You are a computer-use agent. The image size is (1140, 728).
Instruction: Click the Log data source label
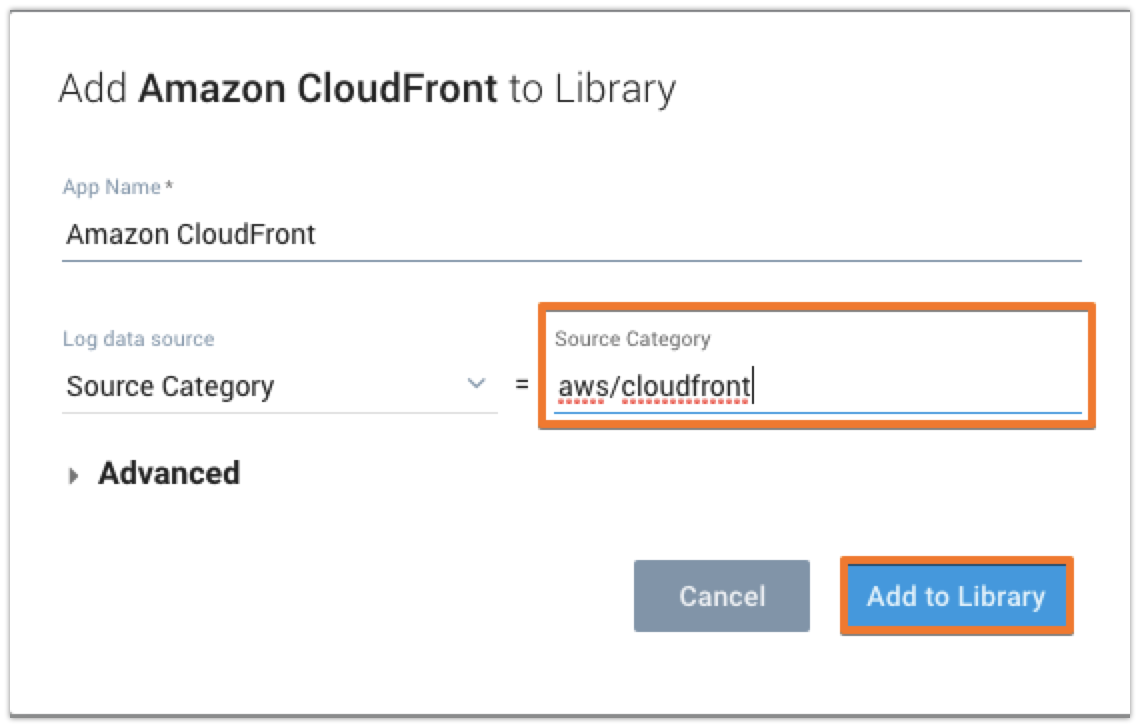pyautogui.click(x=139, y=339)
